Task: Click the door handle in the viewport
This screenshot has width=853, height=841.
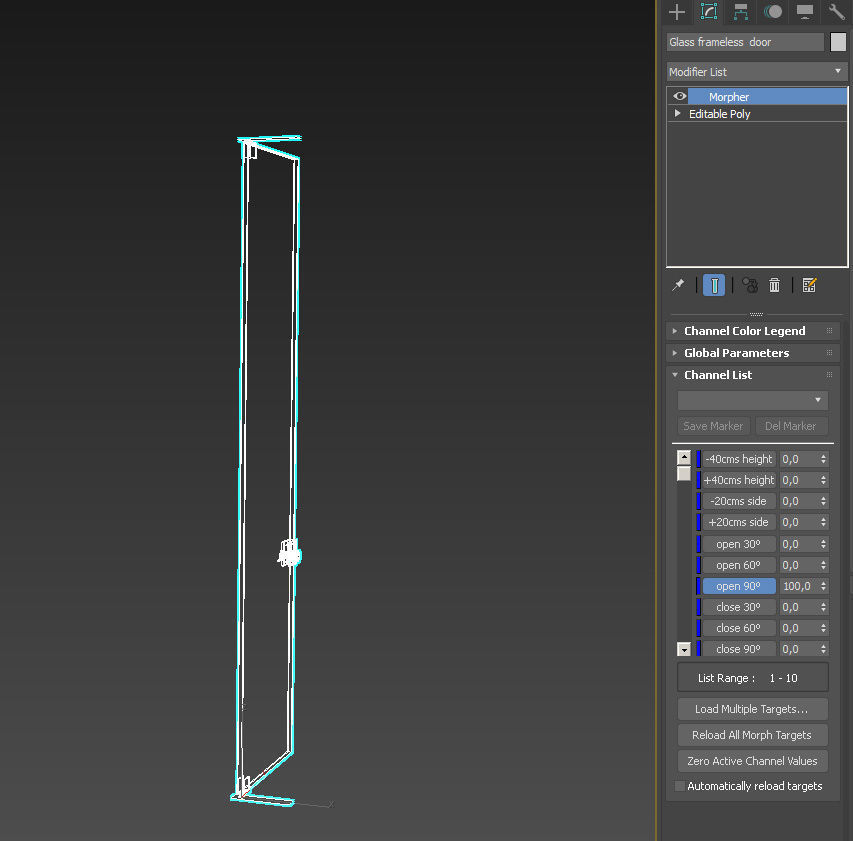Action: [x=288, y=554]
